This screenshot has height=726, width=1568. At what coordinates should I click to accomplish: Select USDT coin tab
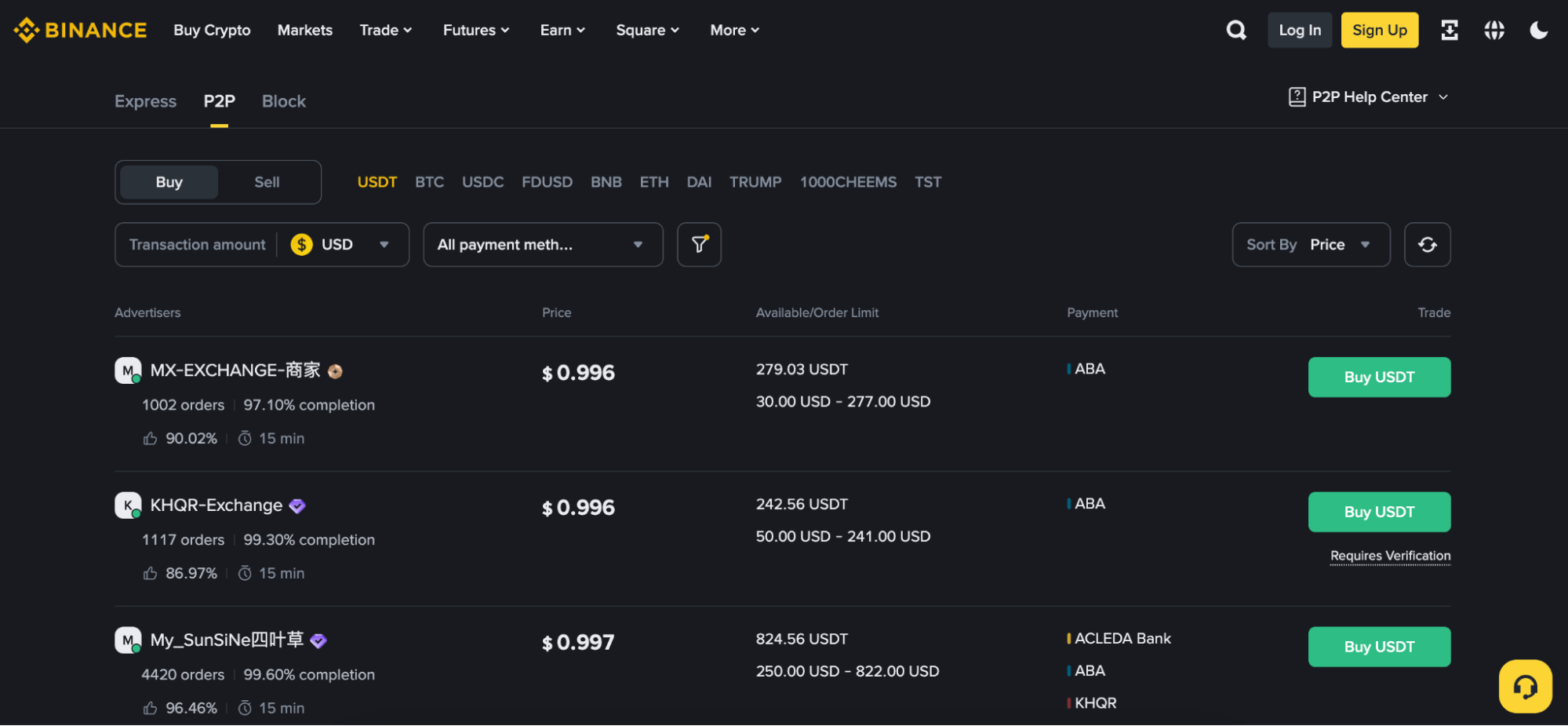[377, 182]
